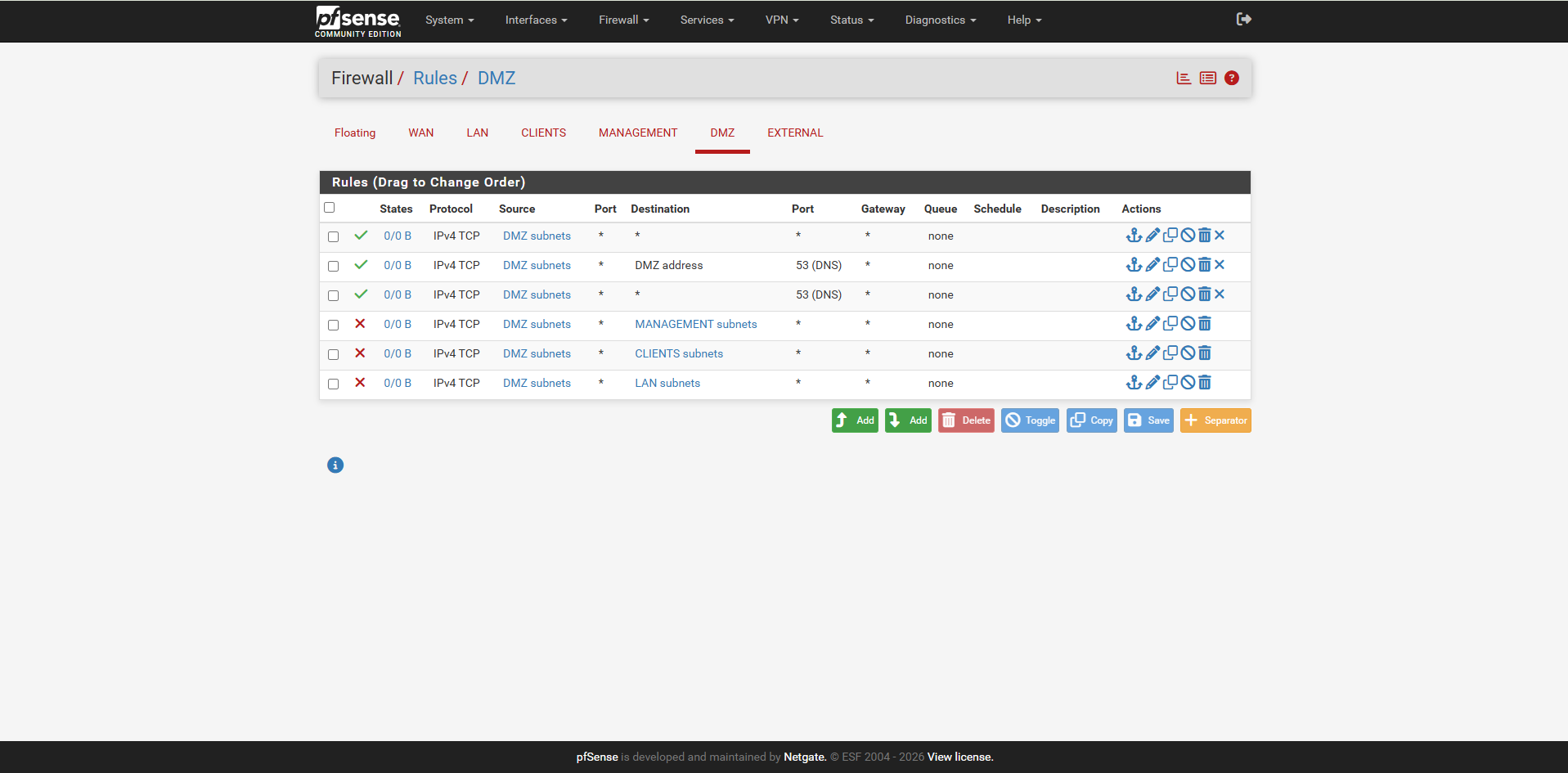Select the first rule's checkbox
The image size is (1568, 773).
pyautogui.click(x=334, y=236)
